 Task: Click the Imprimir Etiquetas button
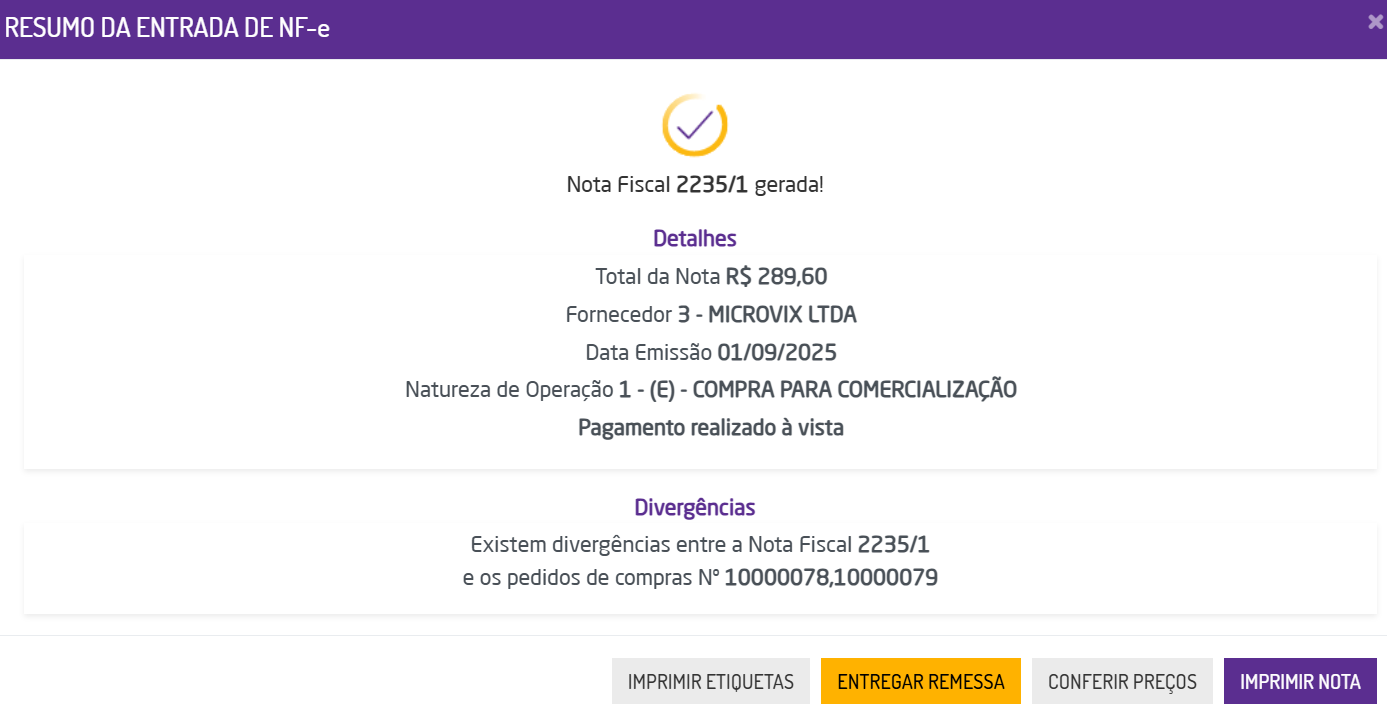(x=710, y=681)
